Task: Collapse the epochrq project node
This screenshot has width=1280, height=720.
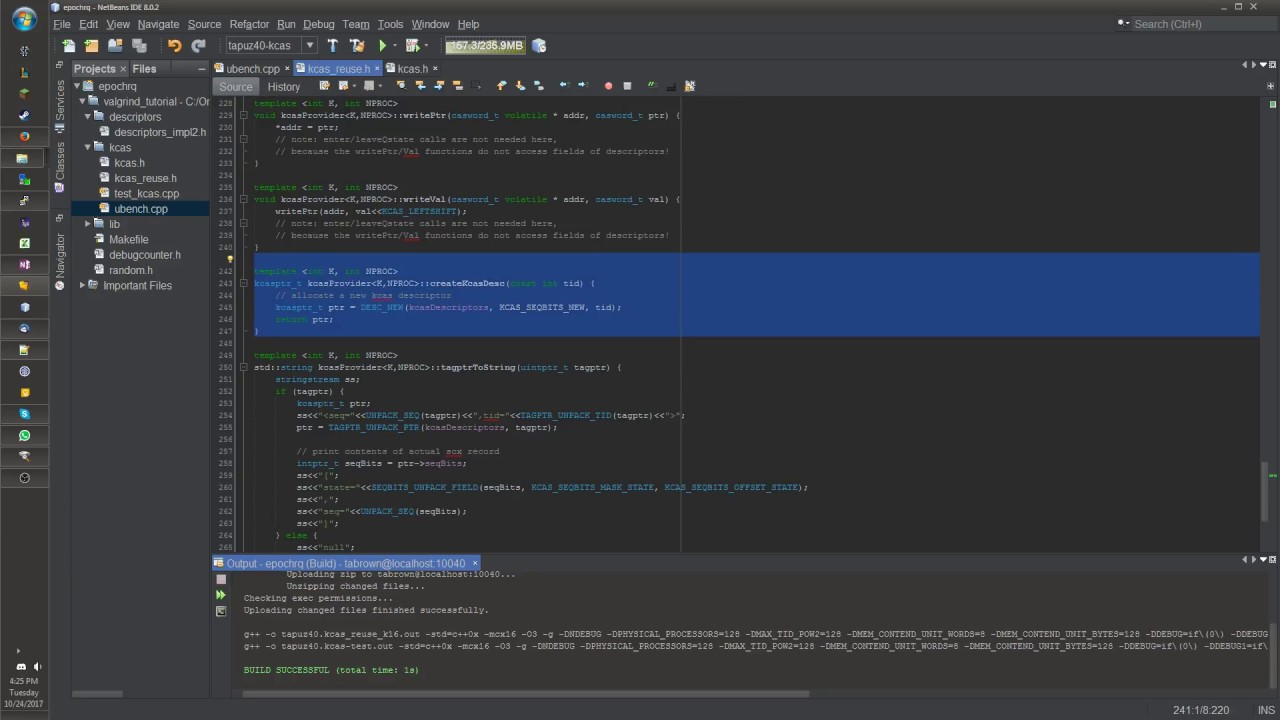Action: tap(77, 86)
